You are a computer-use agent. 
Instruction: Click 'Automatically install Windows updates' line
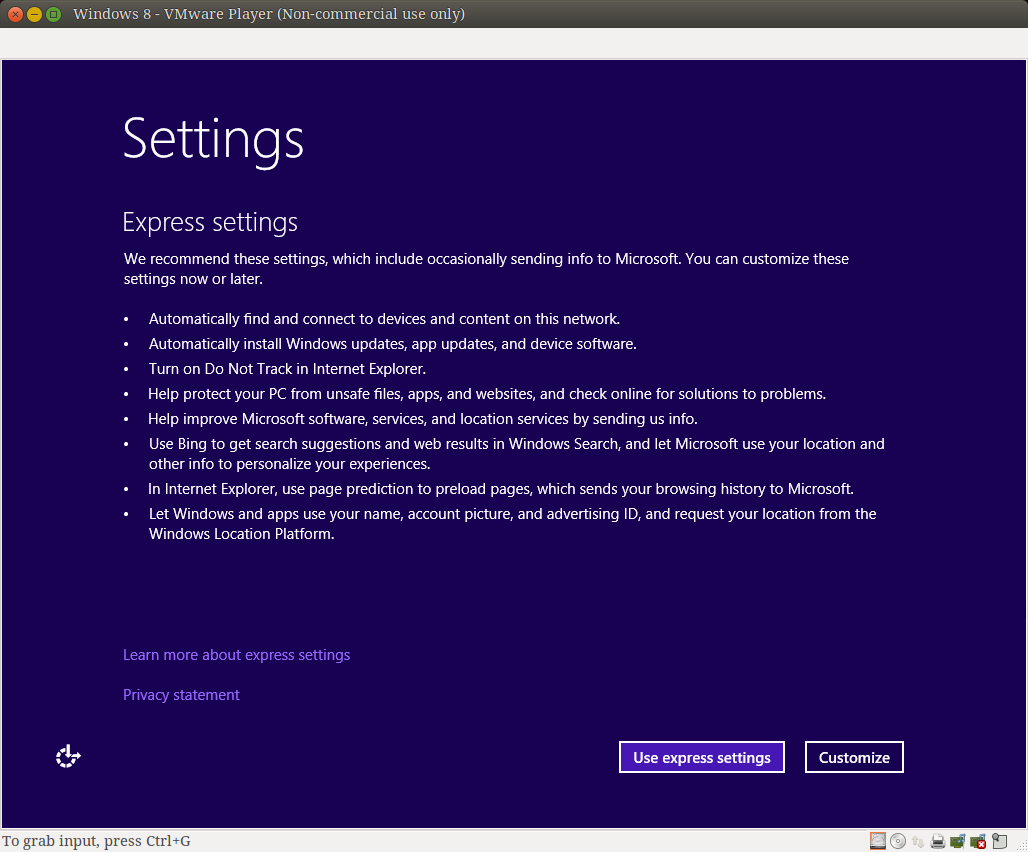[x=392, y=344]
